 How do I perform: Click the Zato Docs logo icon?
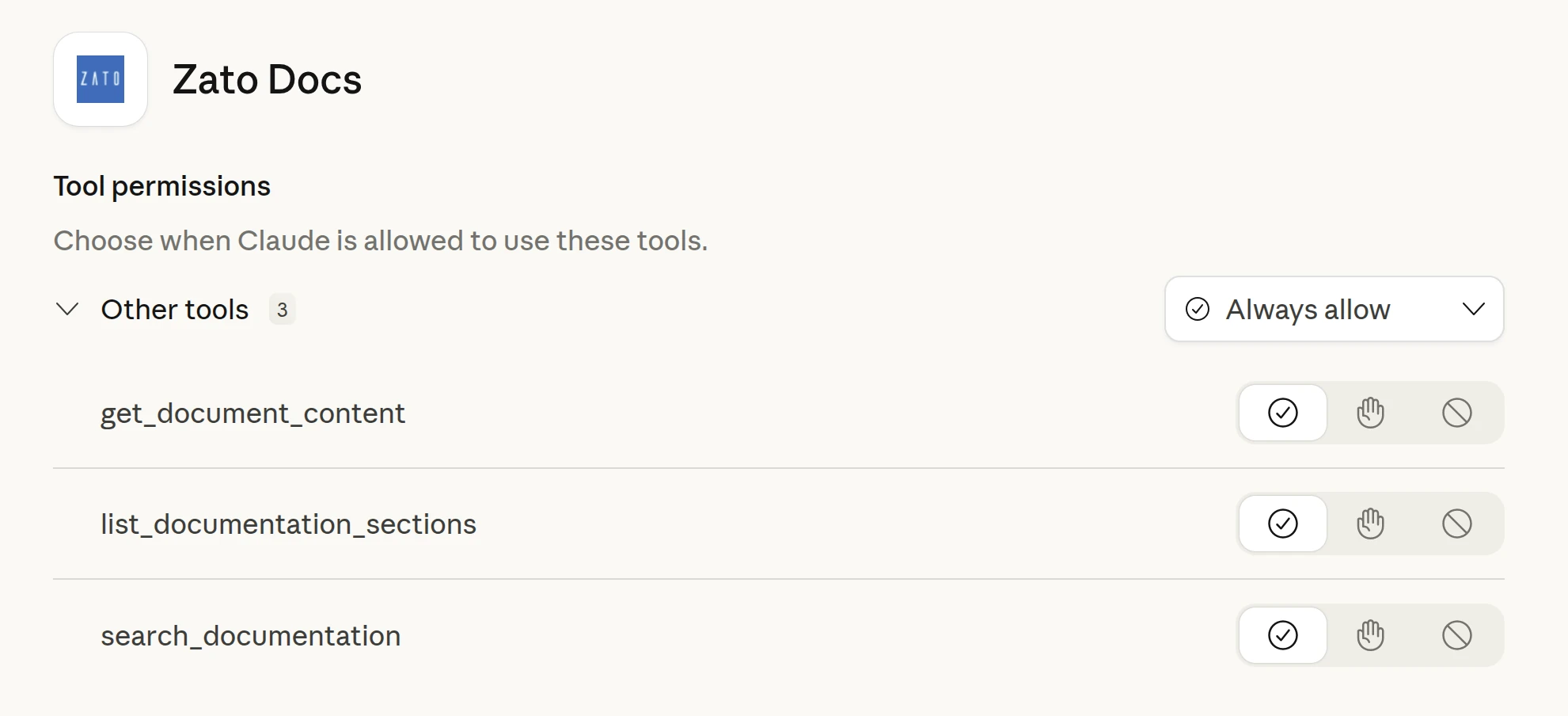tap(101, 79)
